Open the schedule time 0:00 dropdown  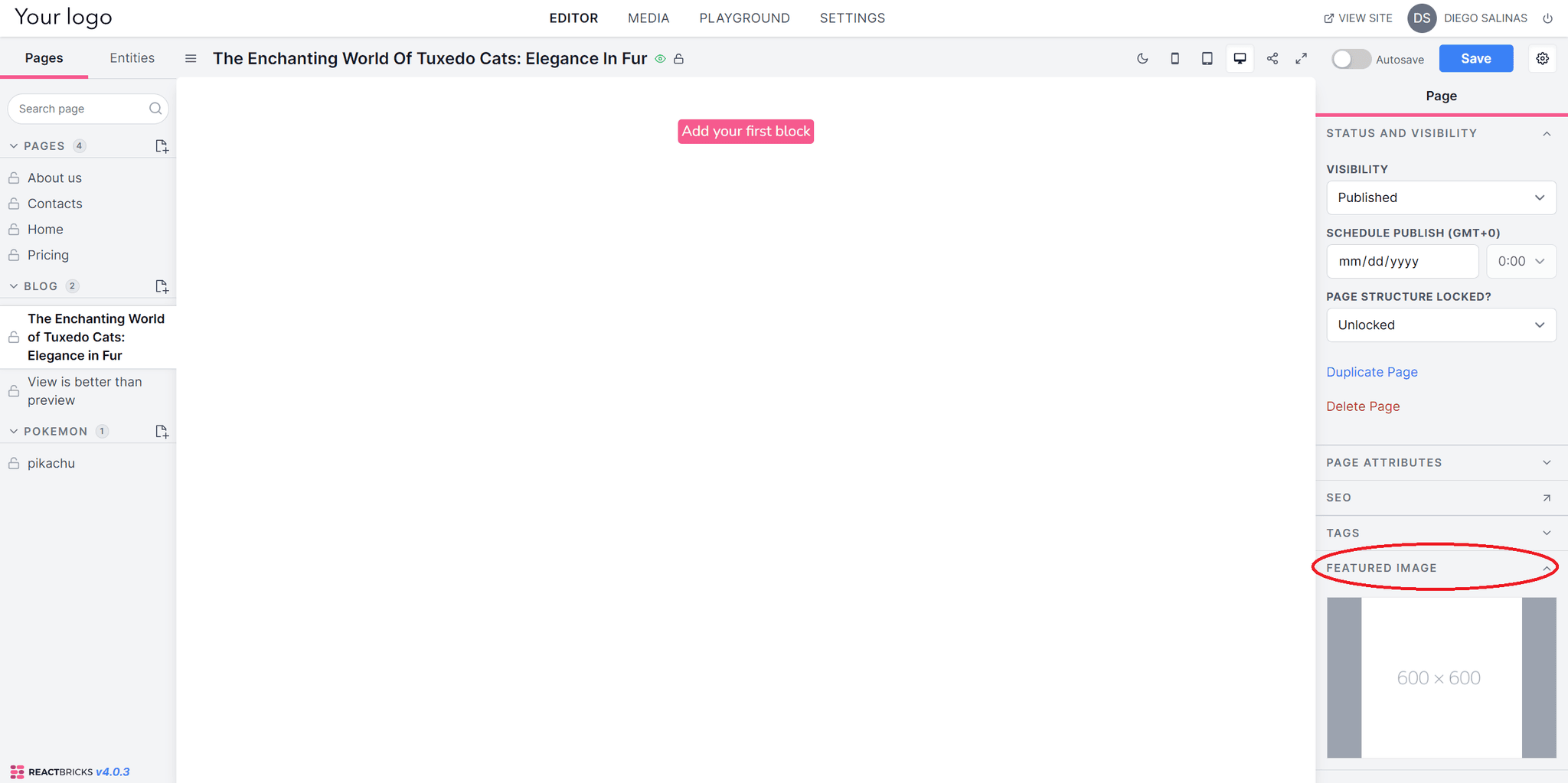[1521, 261]
